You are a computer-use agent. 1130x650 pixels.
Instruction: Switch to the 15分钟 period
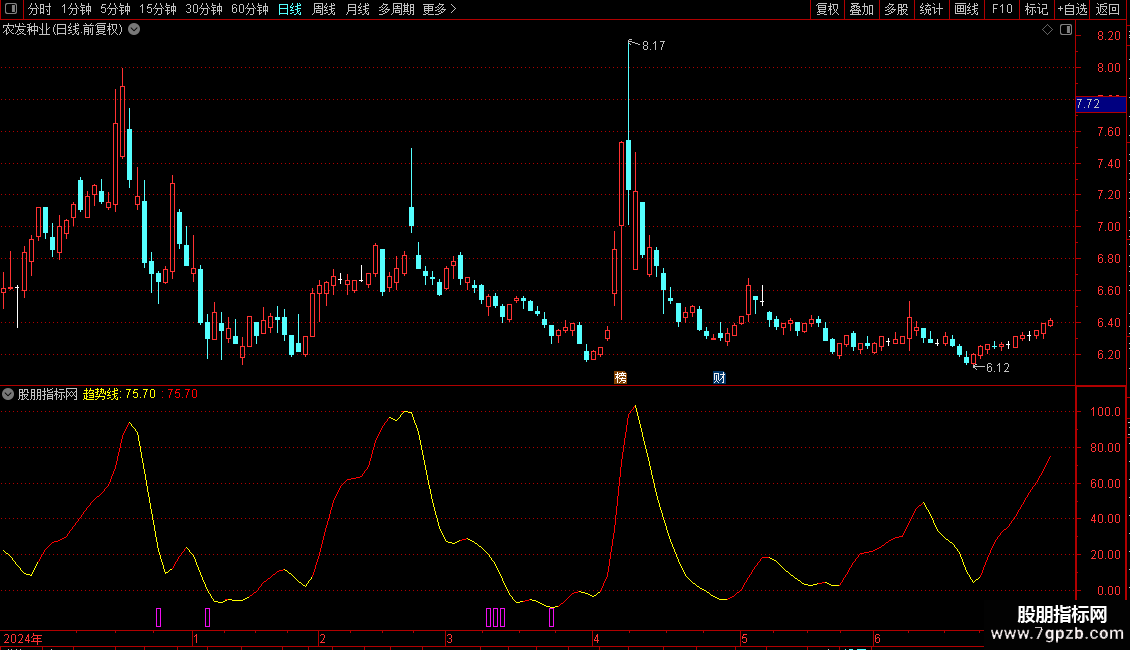[x=158, y=9]
